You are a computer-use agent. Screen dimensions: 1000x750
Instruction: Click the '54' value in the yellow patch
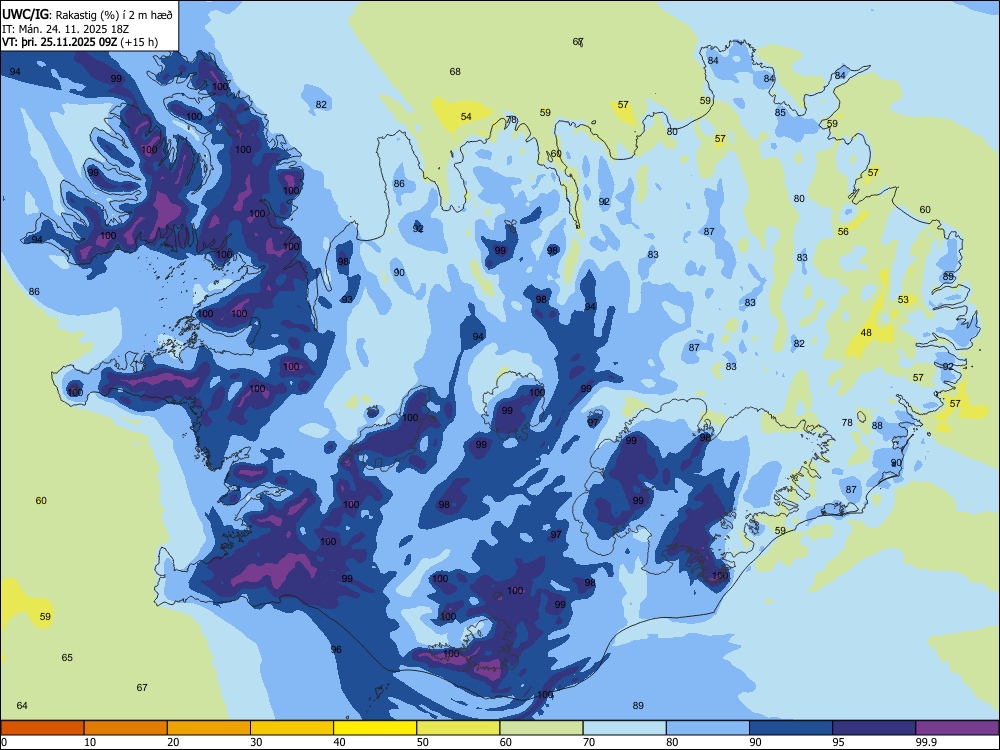(466, 116)
